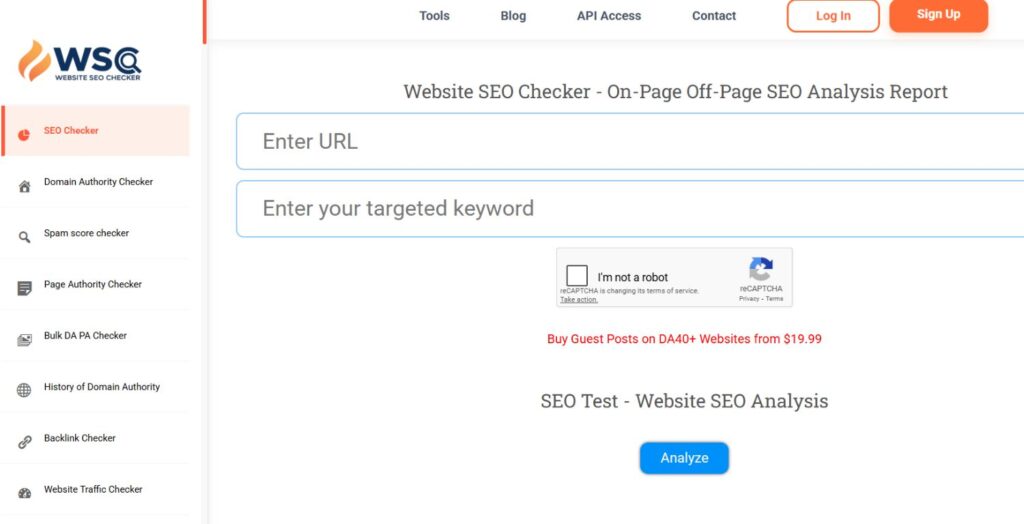Click the document icon beside Page Authority Checker

[24, 288]
